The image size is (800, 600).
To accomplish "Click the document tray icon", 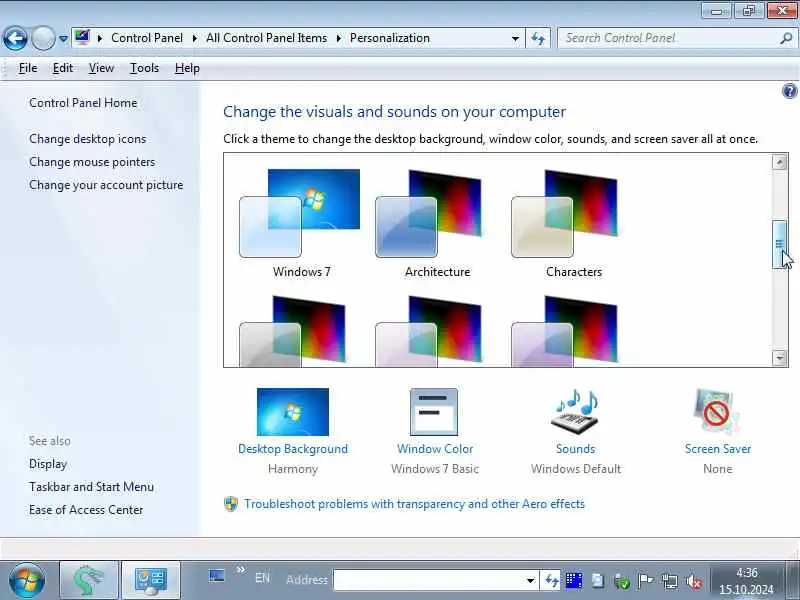I will pos(598,581).
